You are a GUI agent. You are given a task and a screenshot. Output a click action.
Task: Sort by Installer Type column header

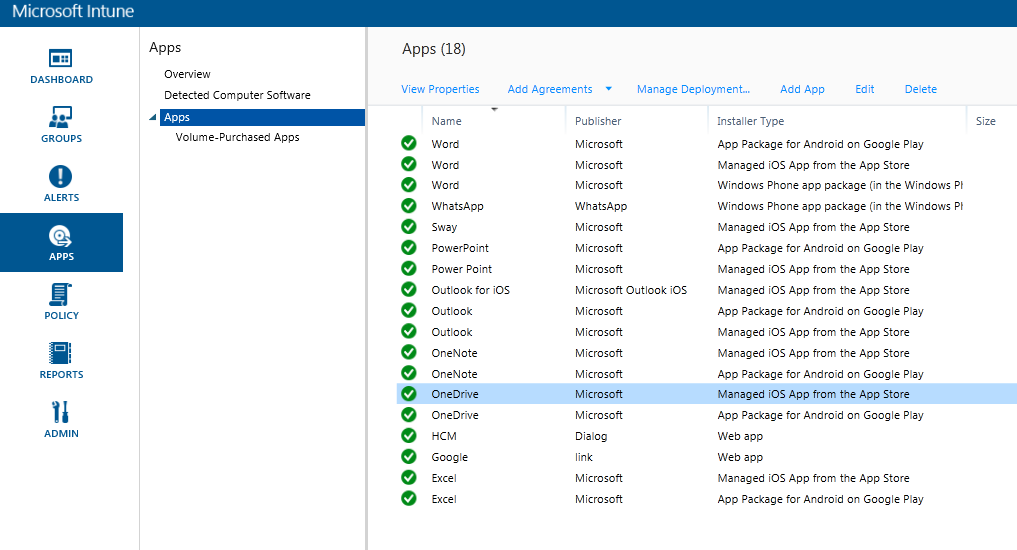point(750,121)
